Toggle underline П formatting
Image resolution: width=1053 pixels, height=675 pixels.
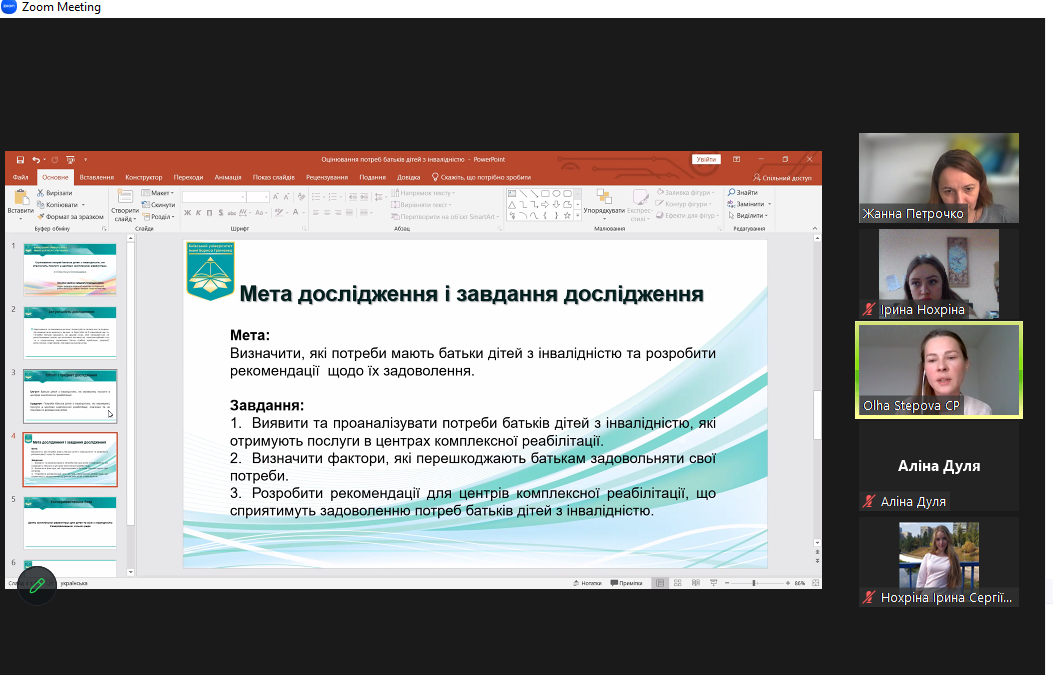point(210,213)
